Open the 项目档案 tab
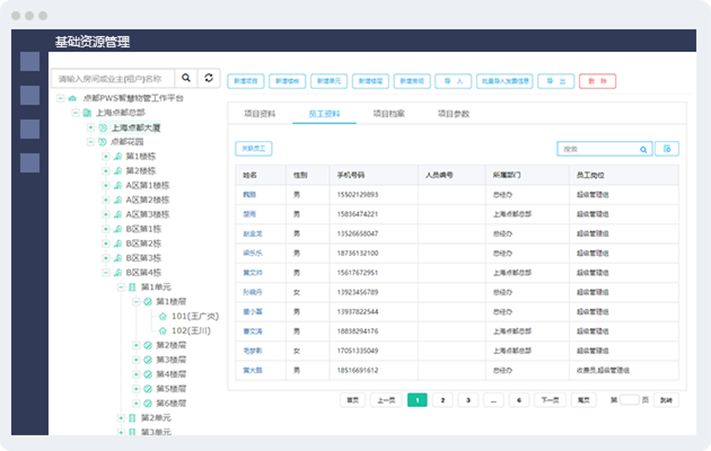 389,114
